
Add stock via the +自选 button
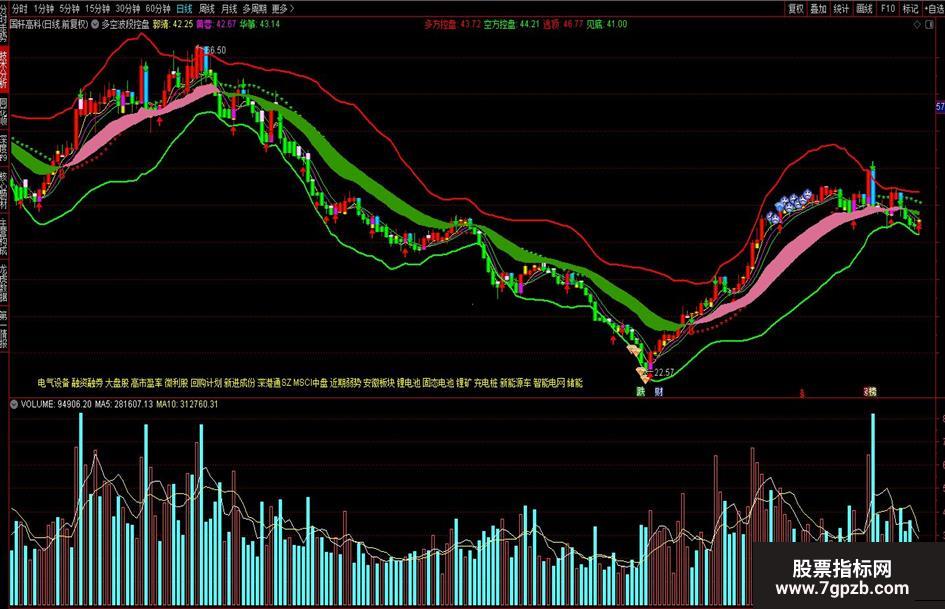934,8
